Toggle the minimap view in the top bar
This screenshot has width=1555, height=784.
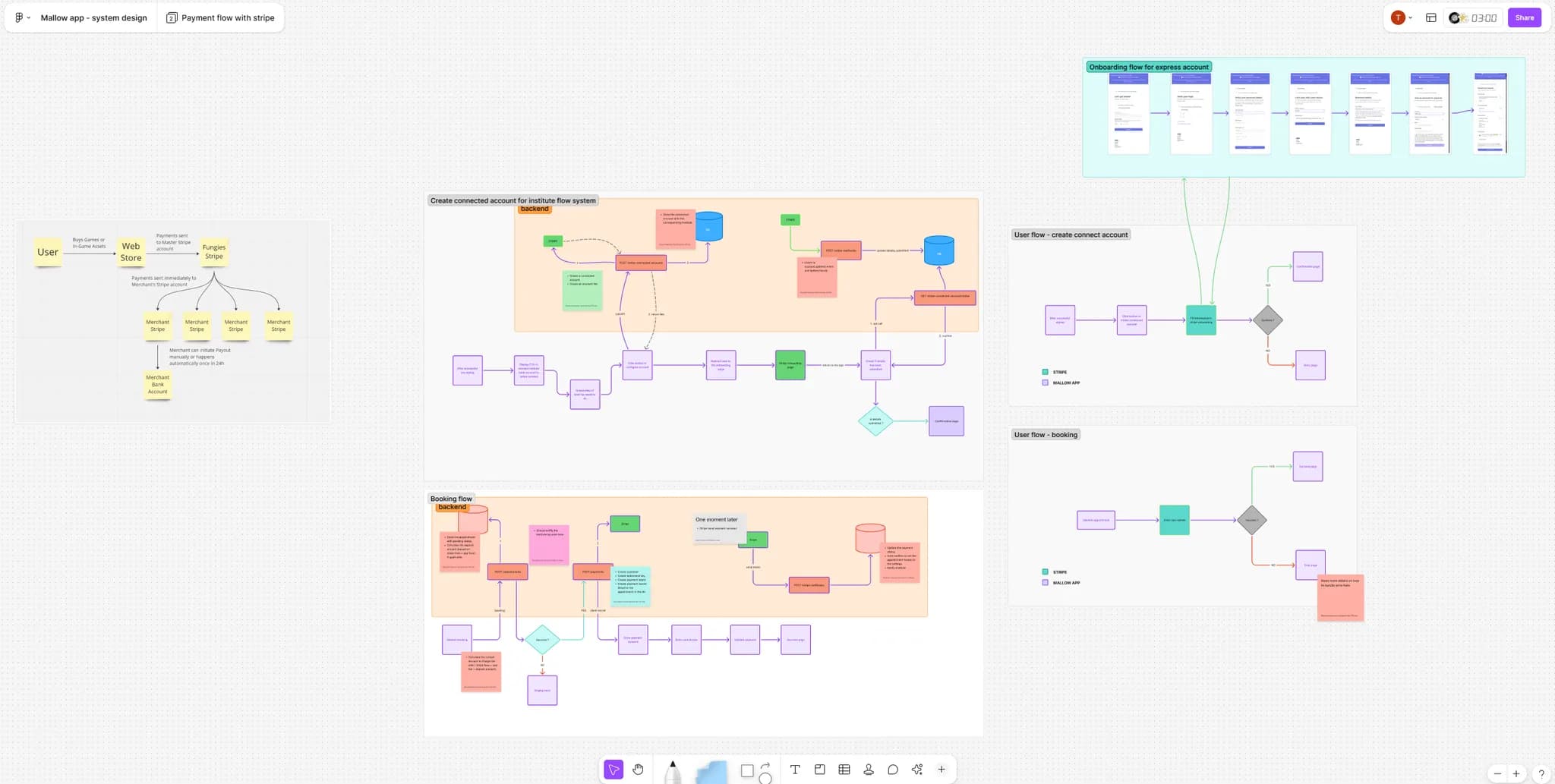[1431, 17]
